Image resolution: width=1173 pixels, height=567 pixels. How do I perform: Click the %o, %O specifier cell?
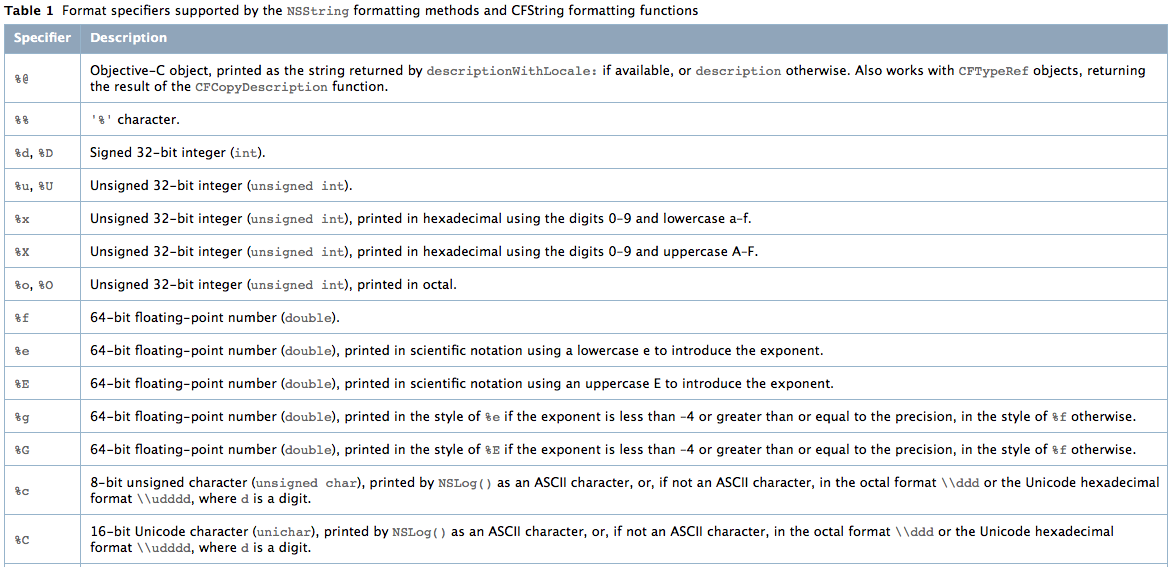click(x=43, y=284)
